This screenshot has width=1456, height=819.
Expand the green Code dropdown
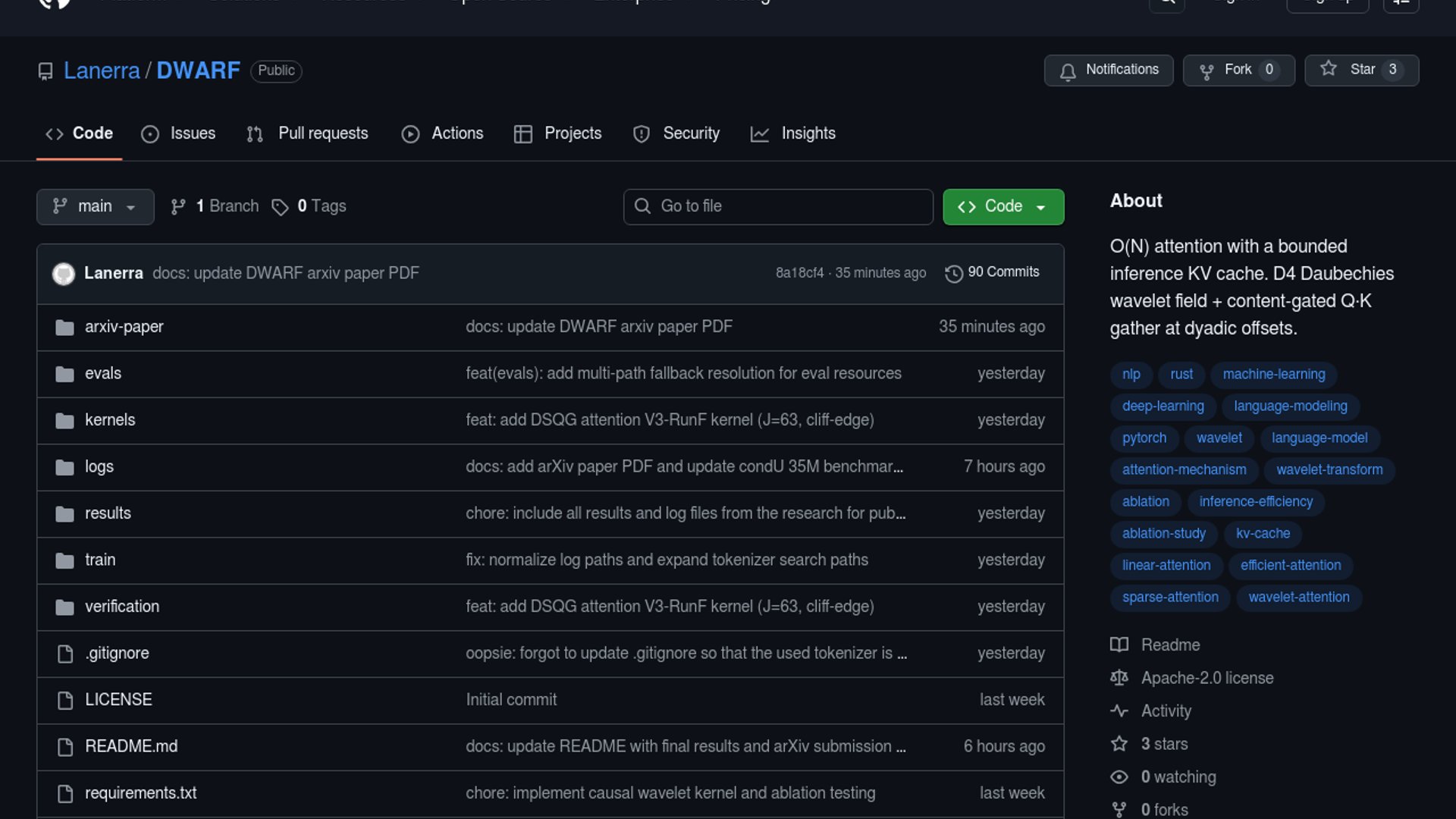coord(1003,206)
